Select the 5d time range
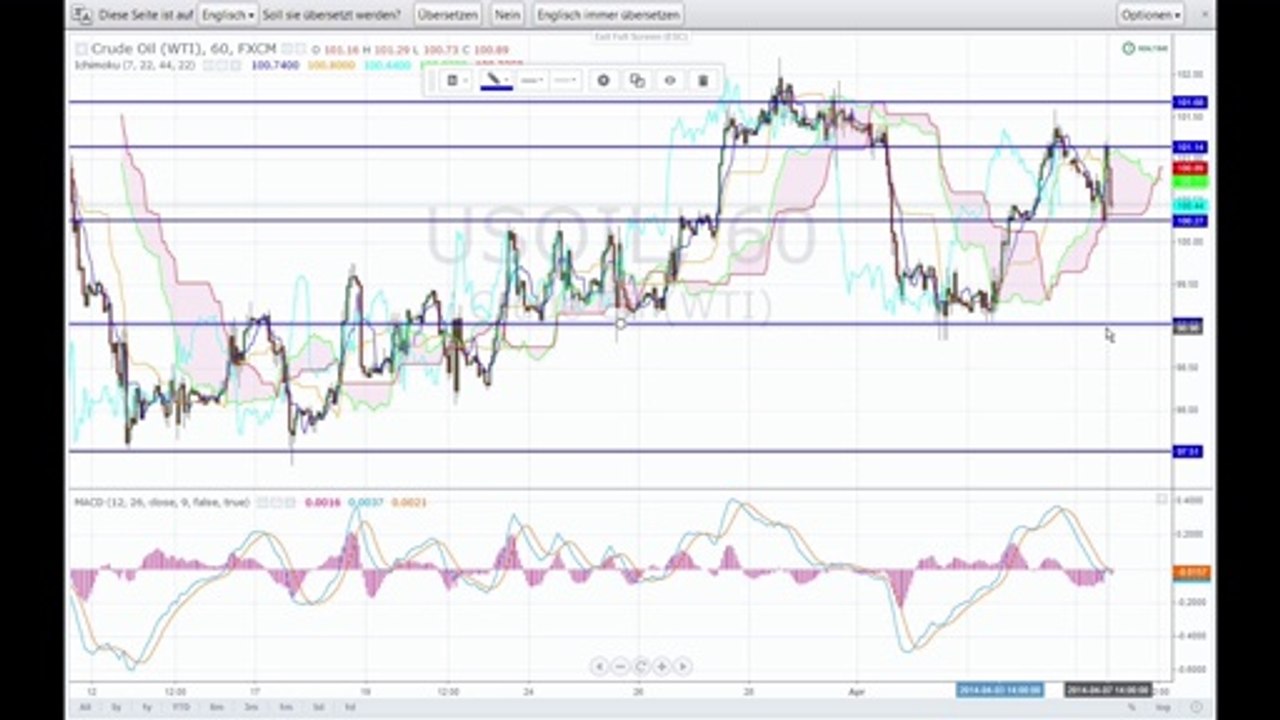Image resolution: width=1280 pixels, height=720 pixels. point(318,707)
